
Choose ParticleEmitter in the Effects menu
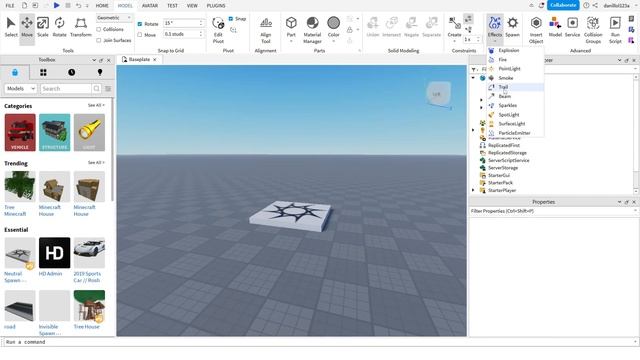[516, 133]
